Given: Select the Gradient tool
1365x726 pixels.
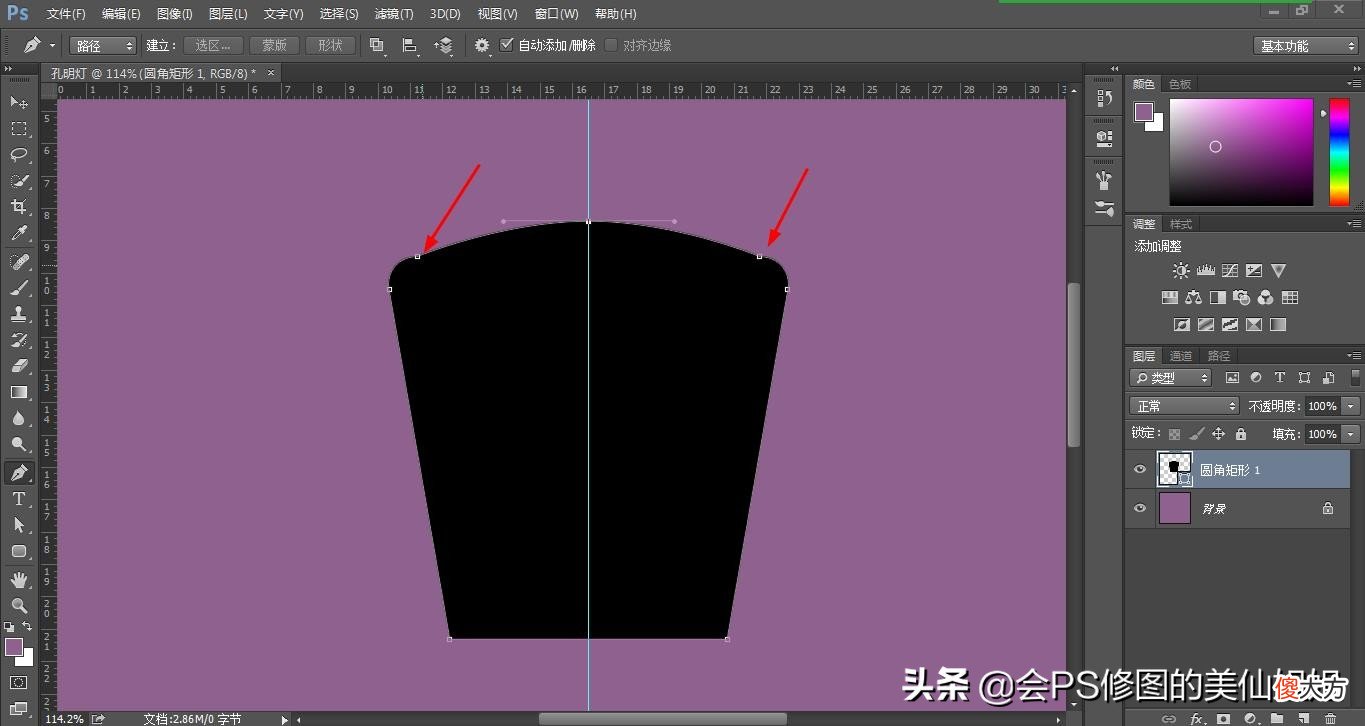Looking at the screenshot, I should click(19, 392).
